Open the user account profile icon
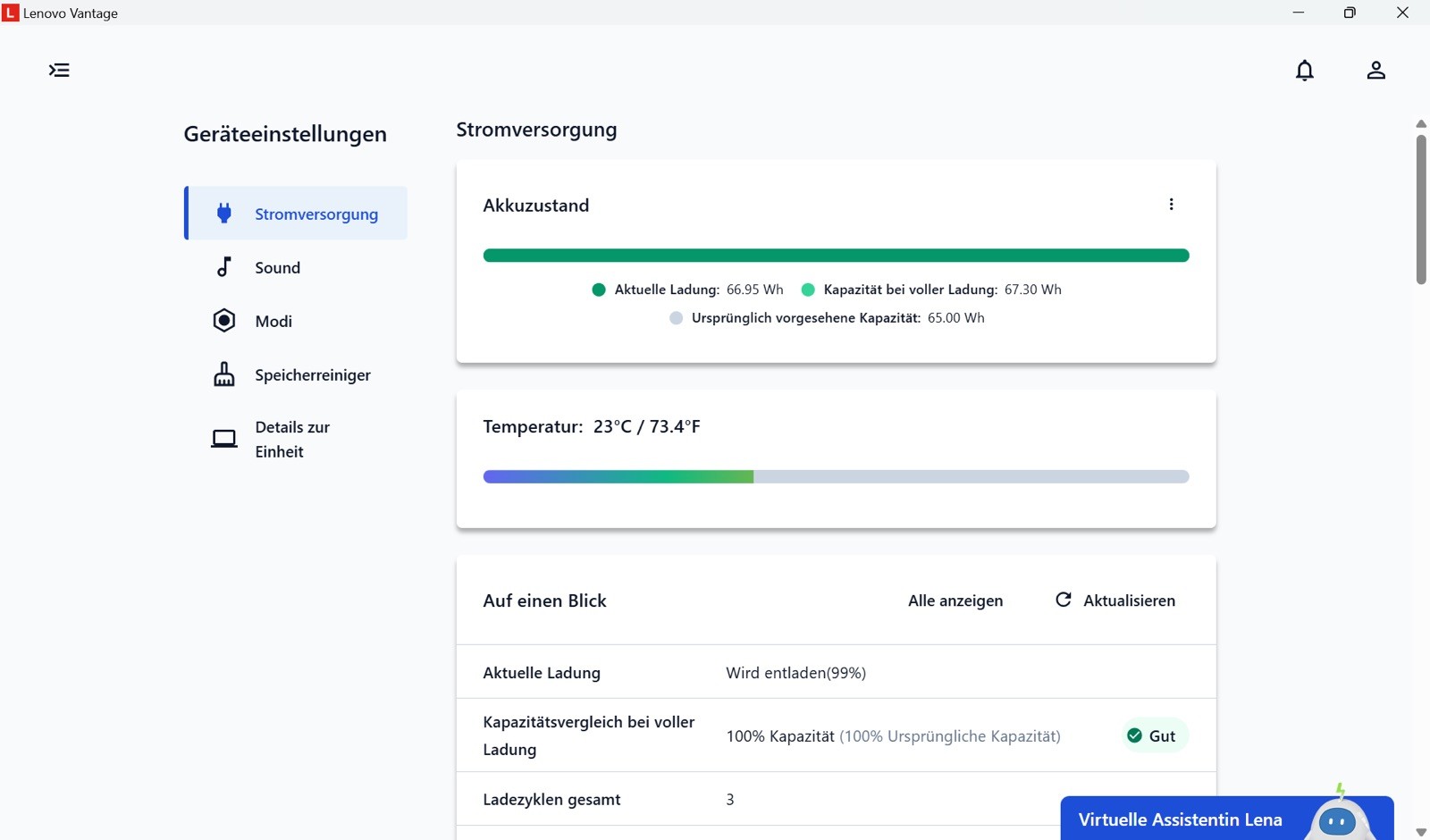 (x=1375, y=70)
